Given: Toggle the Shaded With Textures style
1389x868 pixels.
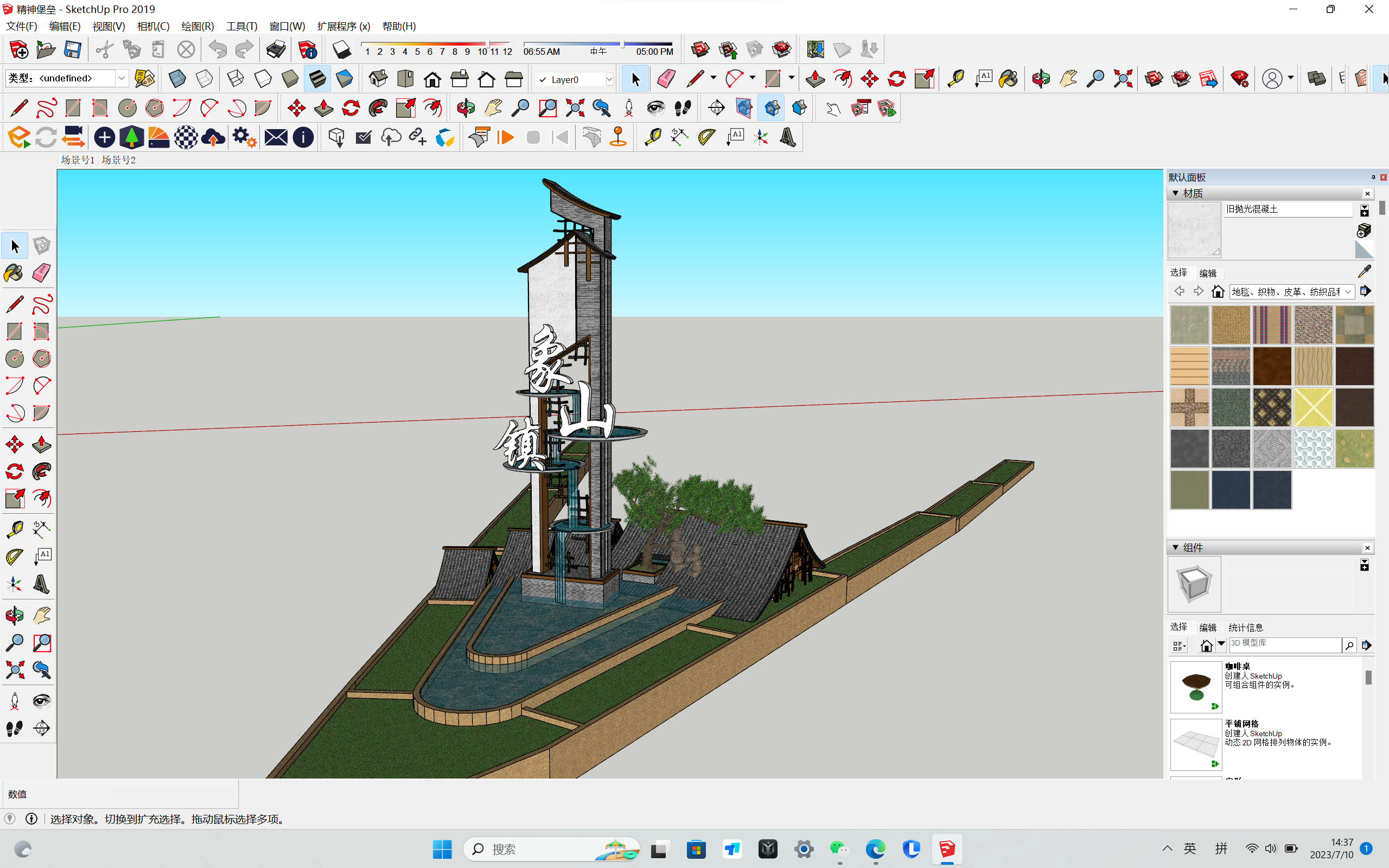Looking at the screenshot, I should pyautogui.click(x=317, y=79).
